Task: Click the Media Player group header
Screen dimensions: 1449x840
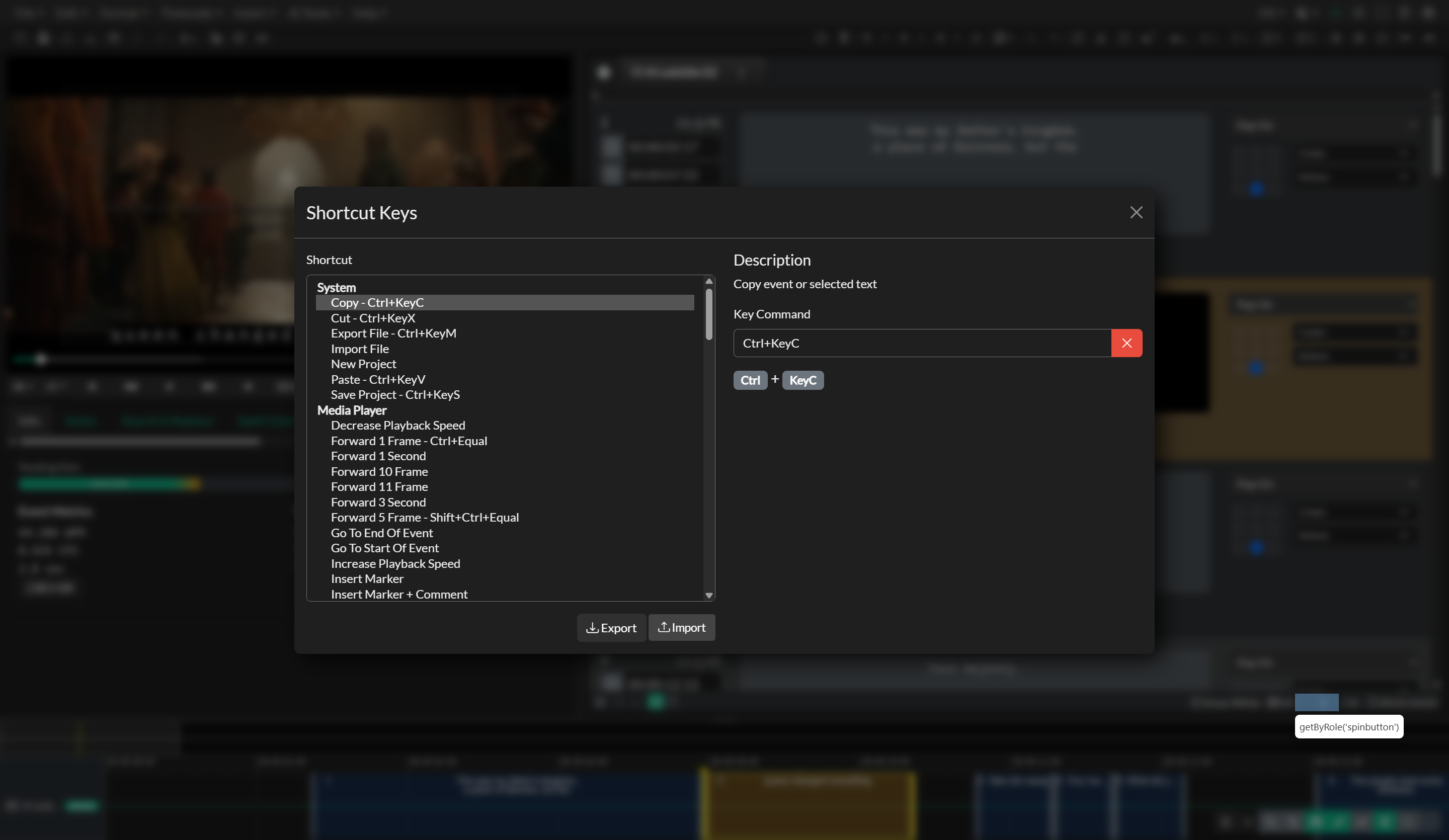Action: (352, 410)
